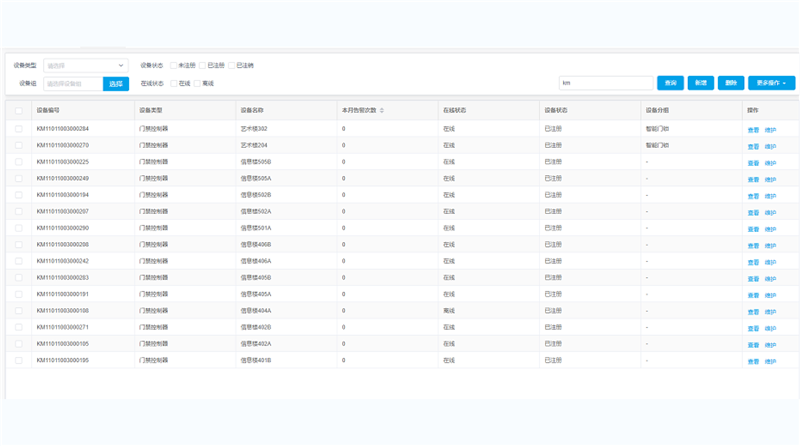
Task: Open 查看 for the 信息楼405A row
Action: coord(754,295)
